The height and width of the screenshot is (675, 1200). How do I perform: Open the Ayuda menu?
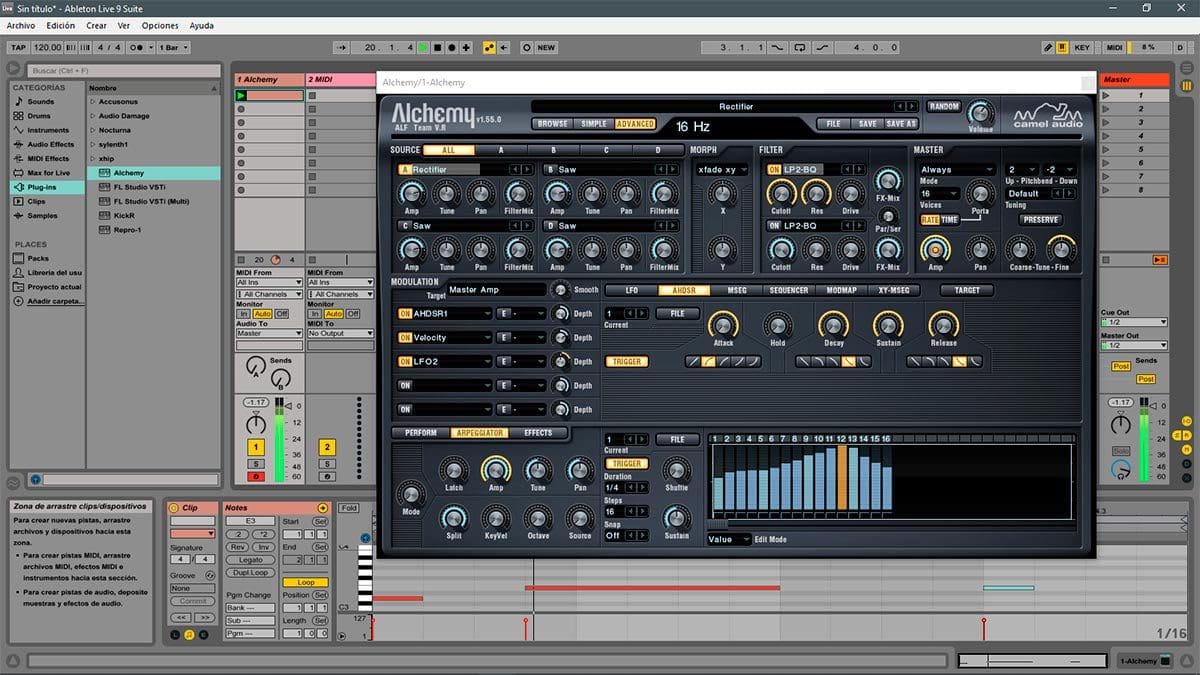click(x=201, y=25)
